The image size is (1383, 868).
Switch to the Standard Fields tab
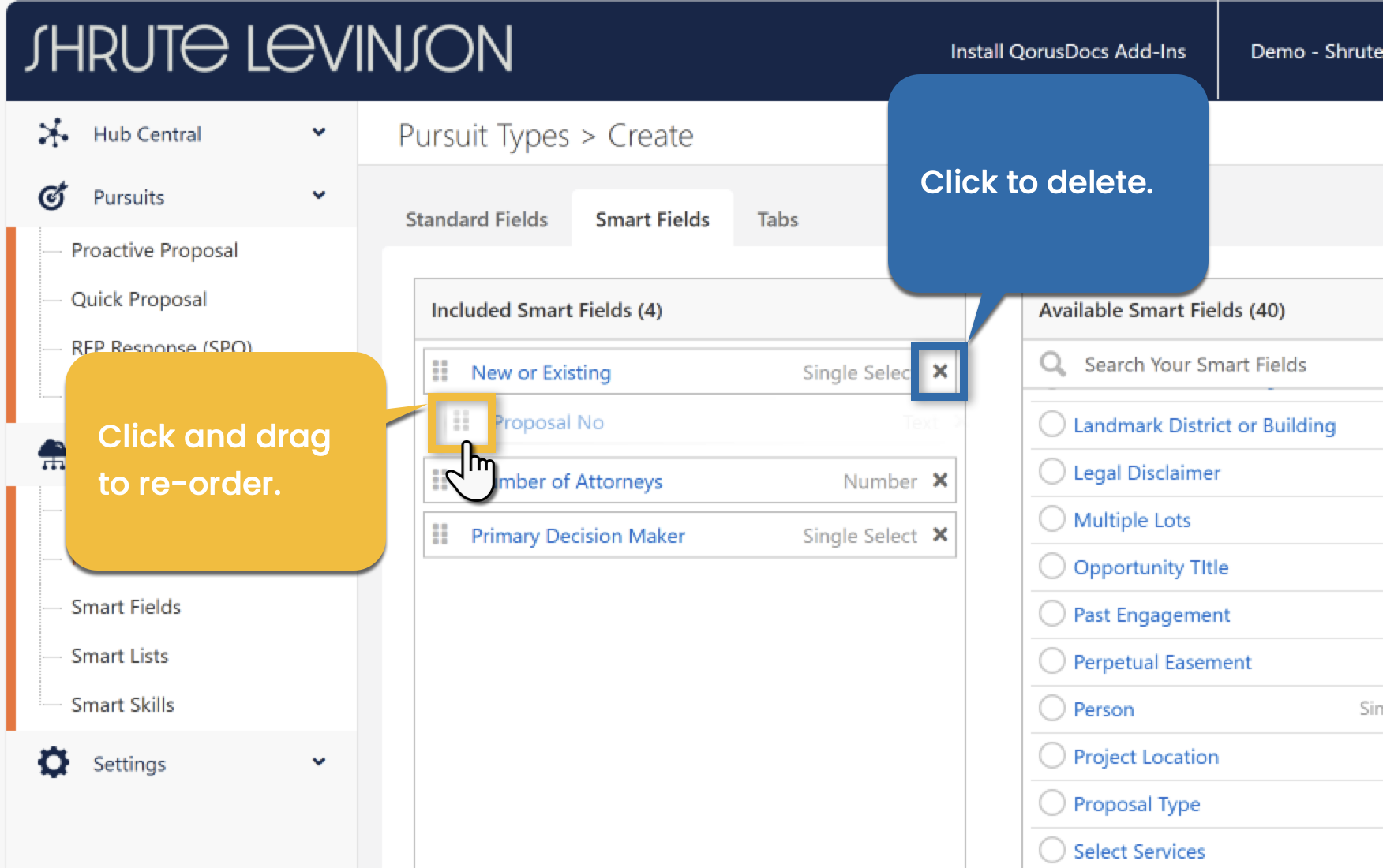pyautogui.click(x=476, y=219)
